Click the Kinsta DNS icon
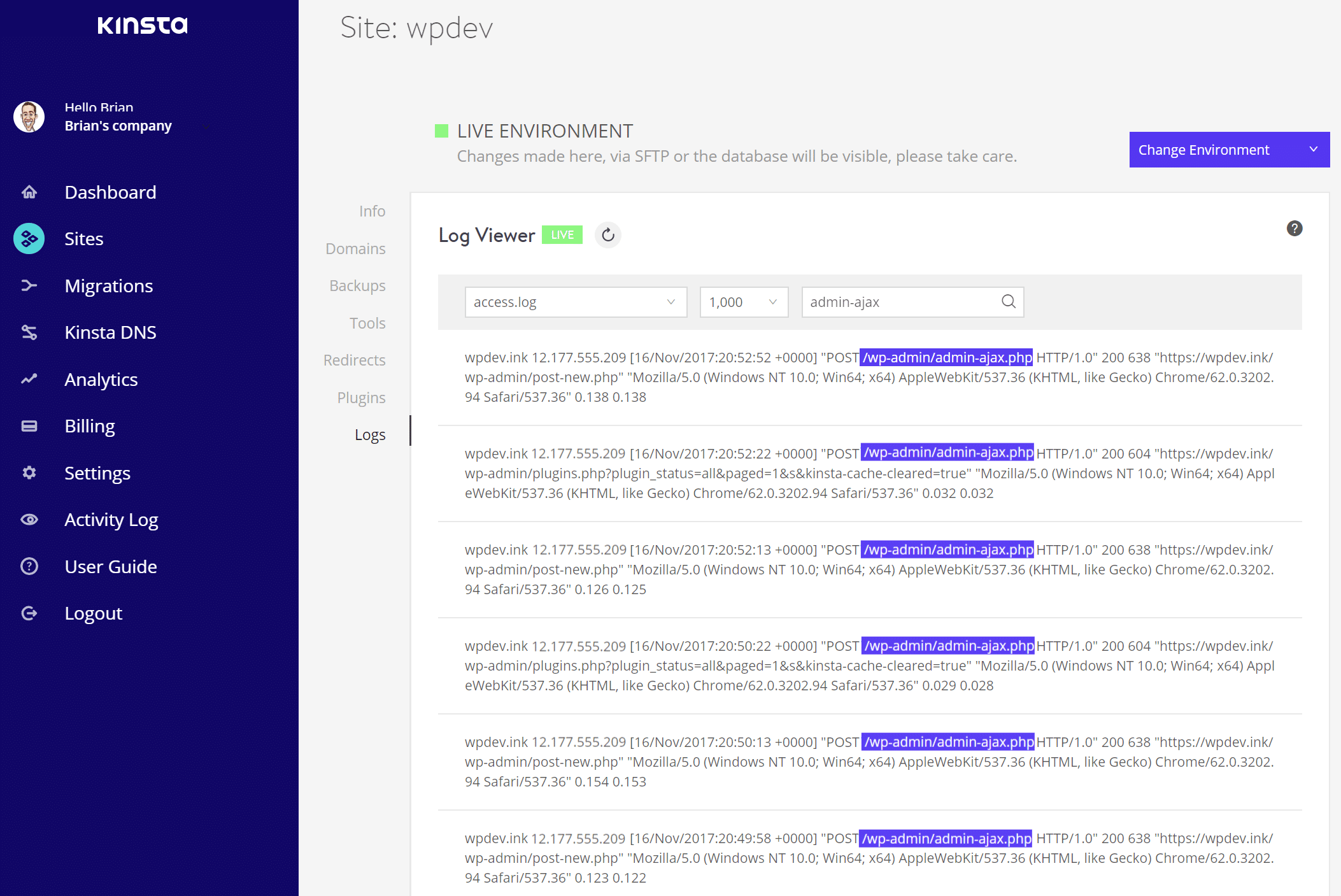 coord(29,332)
